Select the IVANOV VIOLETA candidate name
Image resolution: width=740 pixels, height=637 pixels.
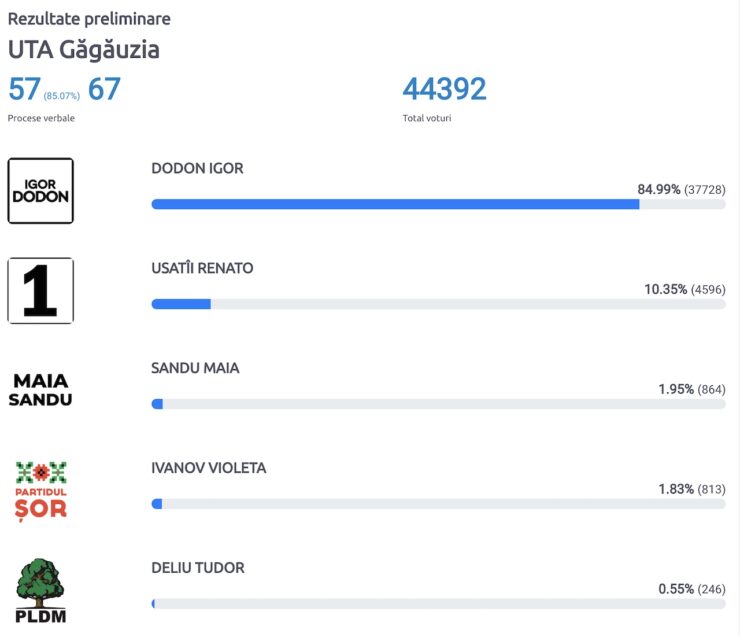[x=209, y=468]
